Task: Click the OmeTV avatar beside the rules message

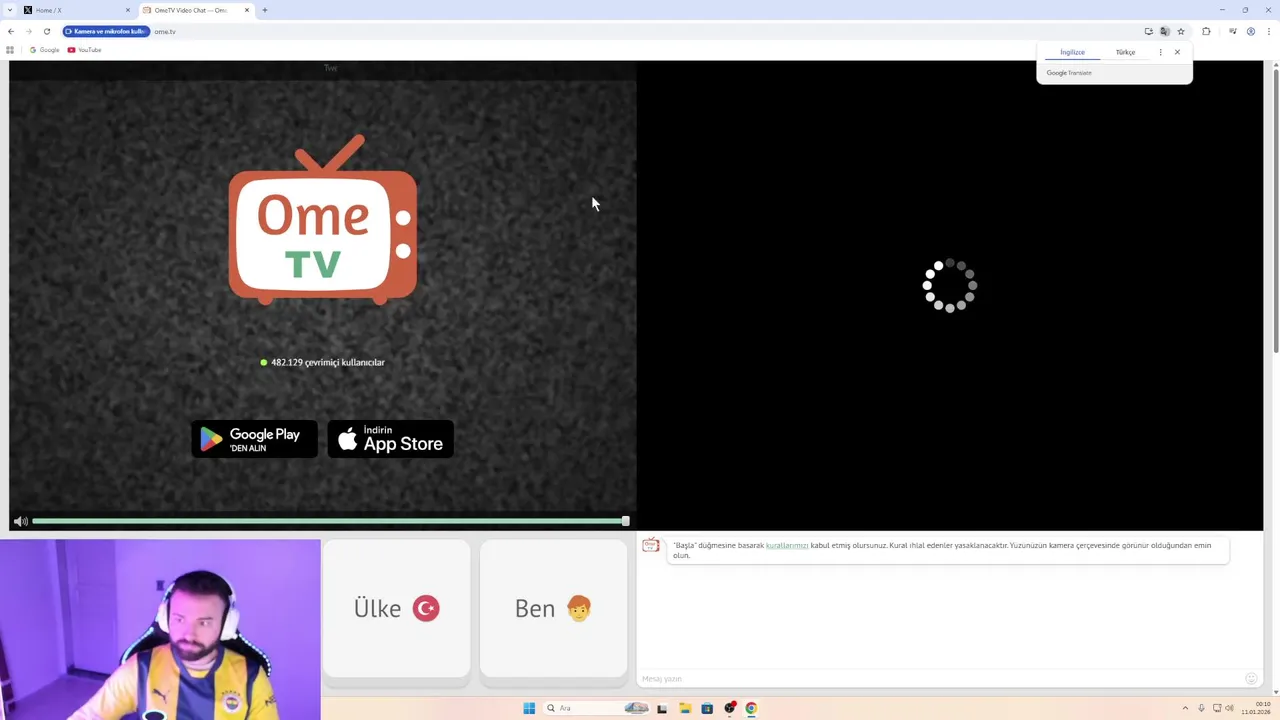Action: pyautogui.click(x=651, y=546)
